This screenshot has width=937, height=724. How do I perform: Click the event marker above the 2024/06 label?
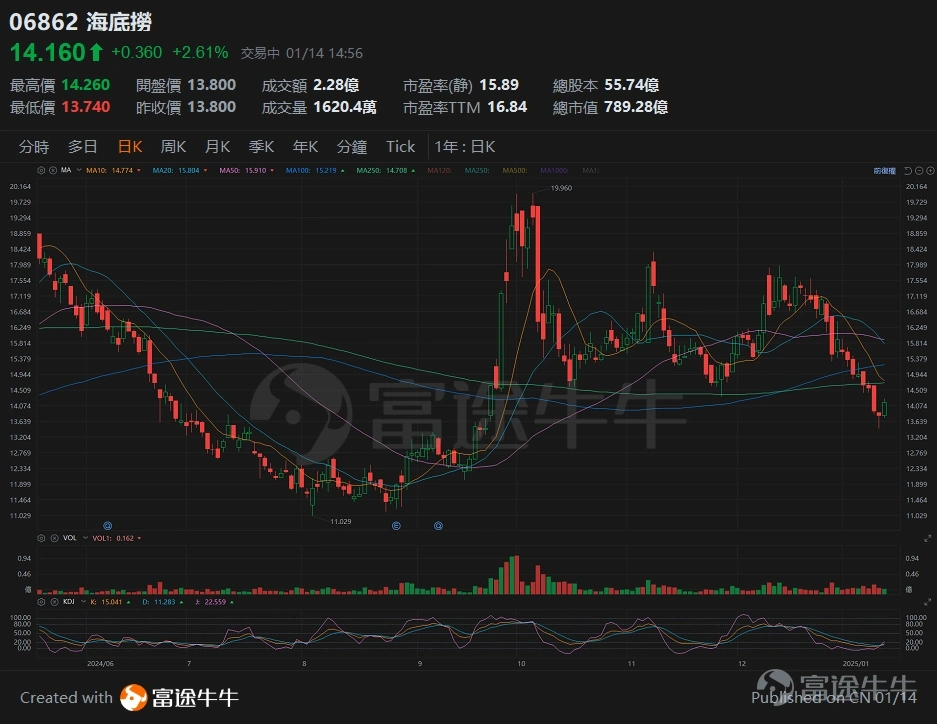108,526
